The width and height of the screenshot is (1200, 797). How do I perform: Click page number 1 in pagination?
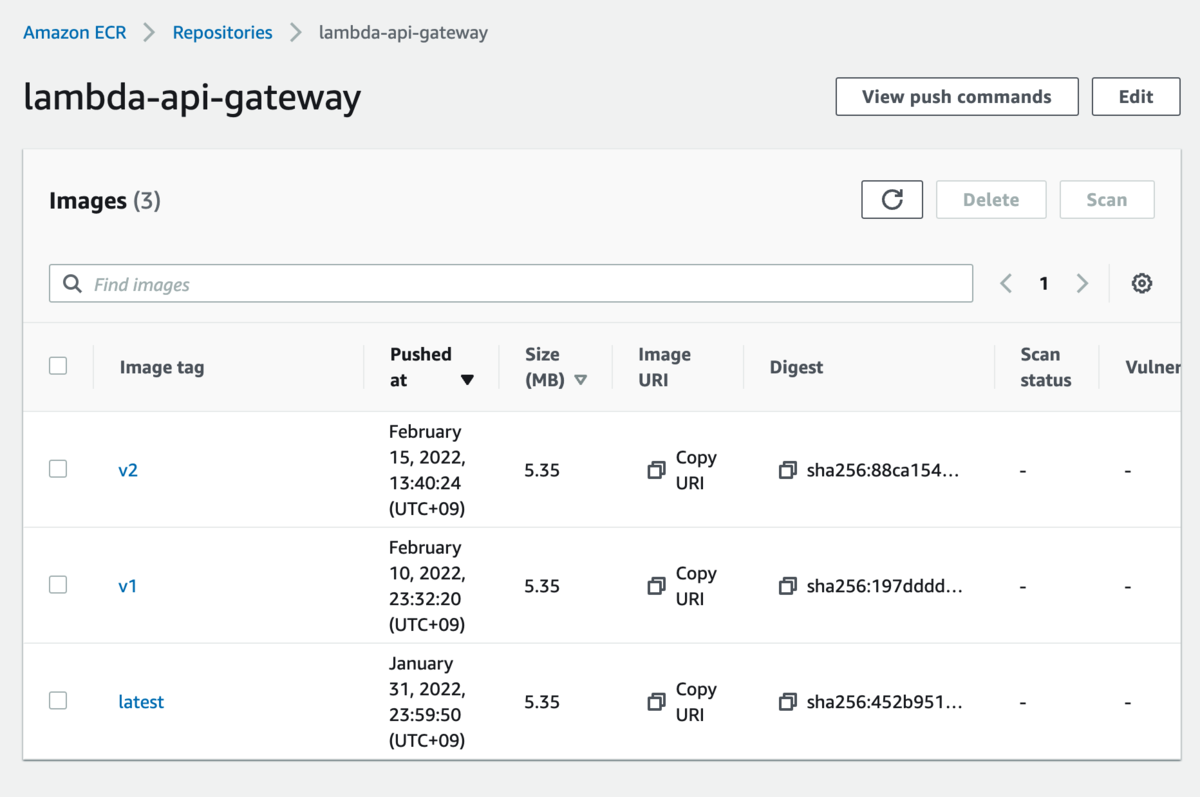tap(1044, 284)
